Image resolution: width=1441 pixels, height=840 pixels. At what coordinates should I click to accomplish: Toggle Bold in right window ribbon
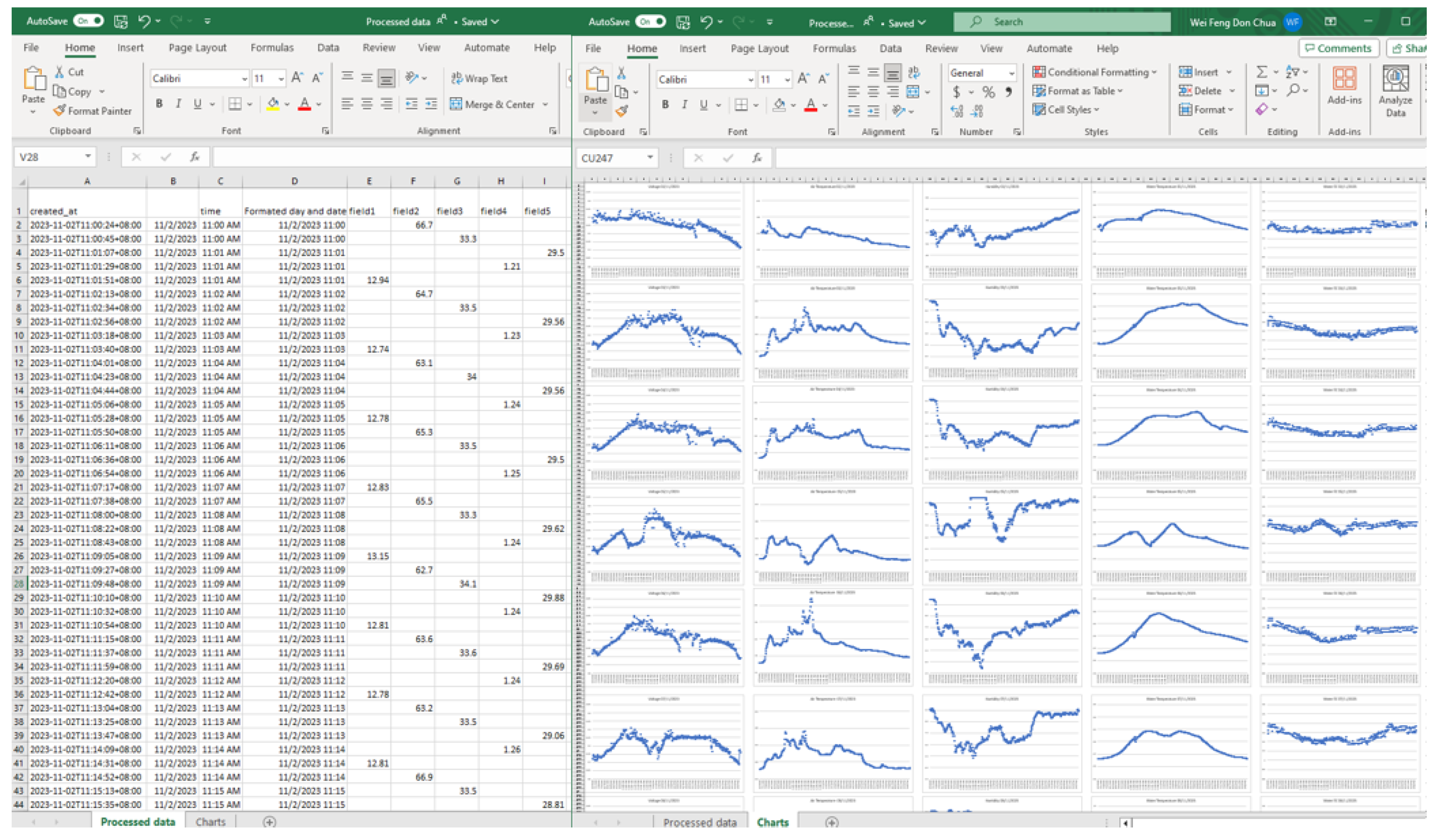click(664, 105)
